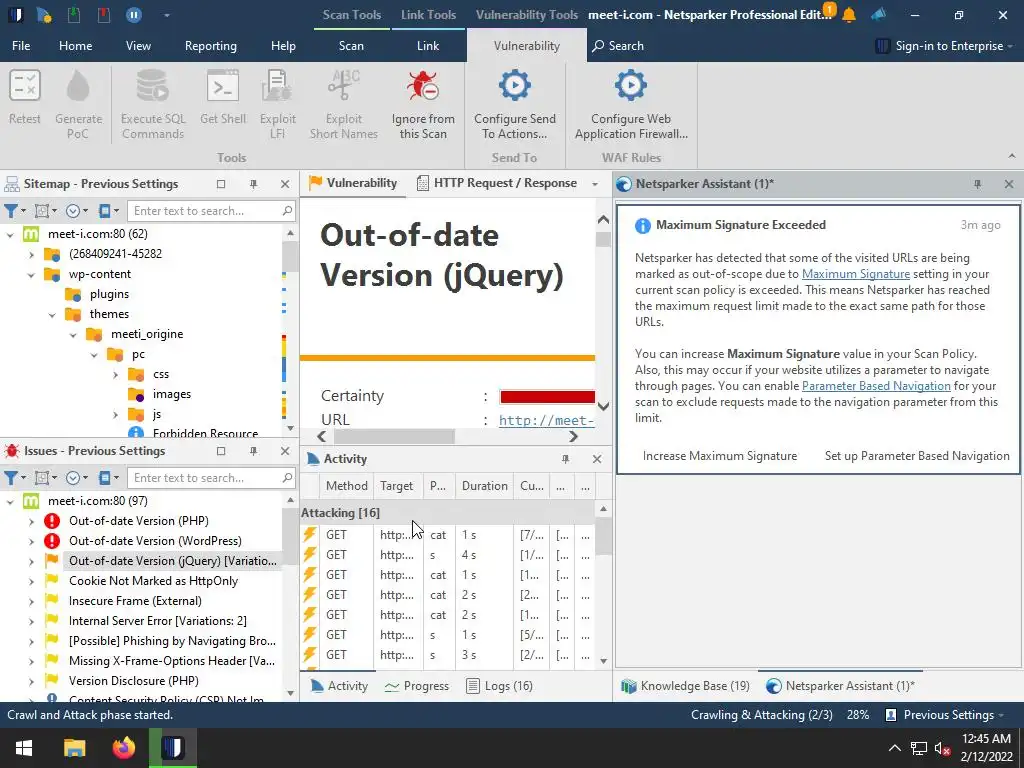Expand the Out-of-date Version (WordPress) issue
The image size is (1024, 768).
31,541
